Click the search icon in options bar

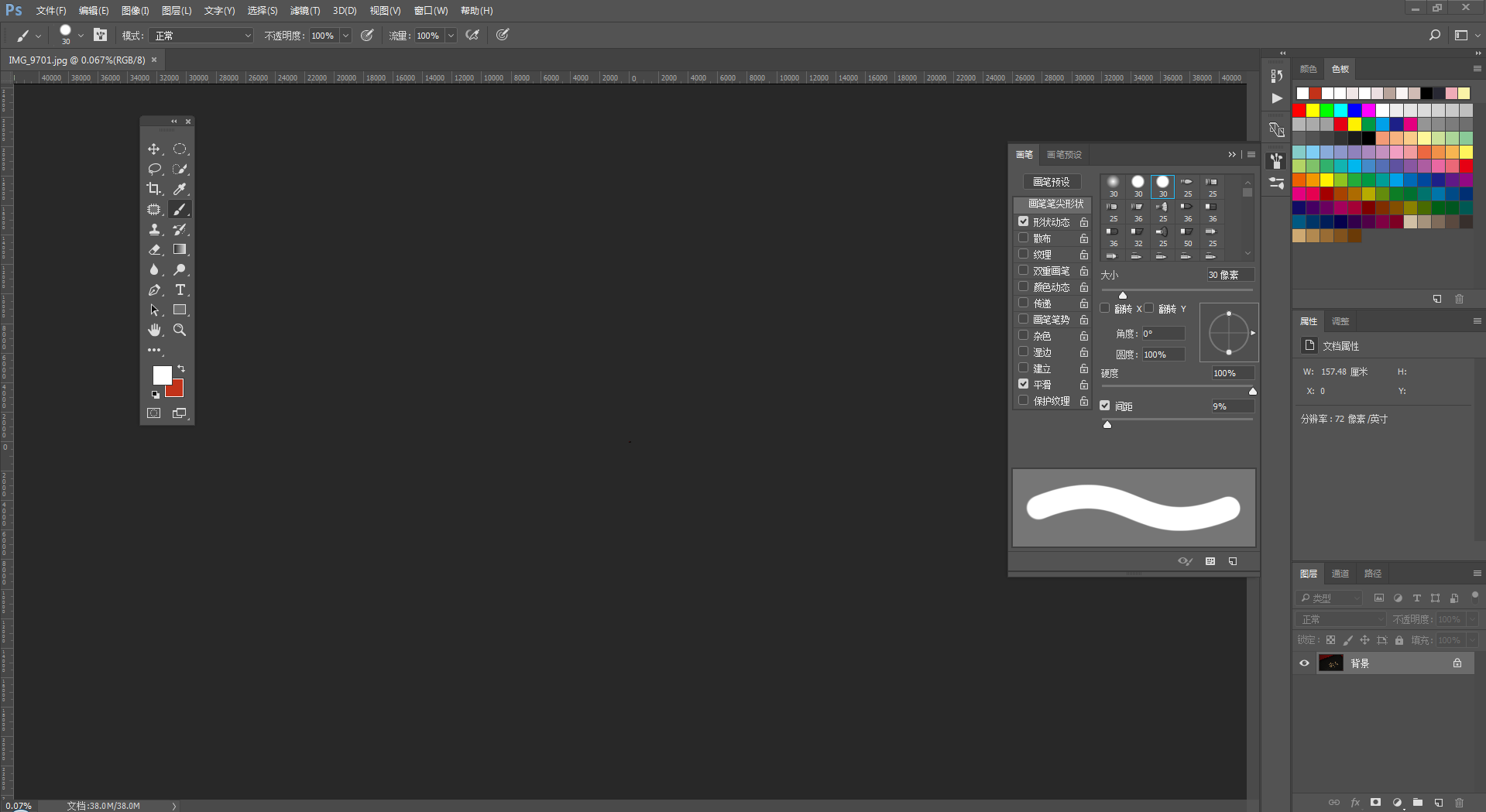coord(1434,35)
